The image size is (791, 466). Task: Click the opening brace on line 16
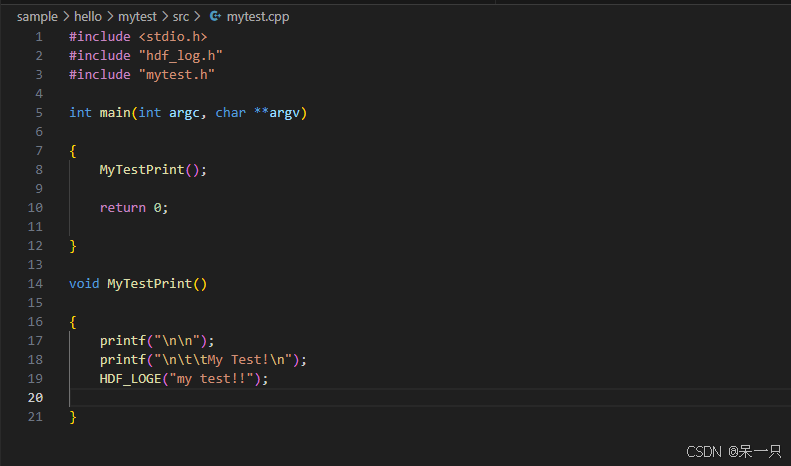click(x=73, y=321)
